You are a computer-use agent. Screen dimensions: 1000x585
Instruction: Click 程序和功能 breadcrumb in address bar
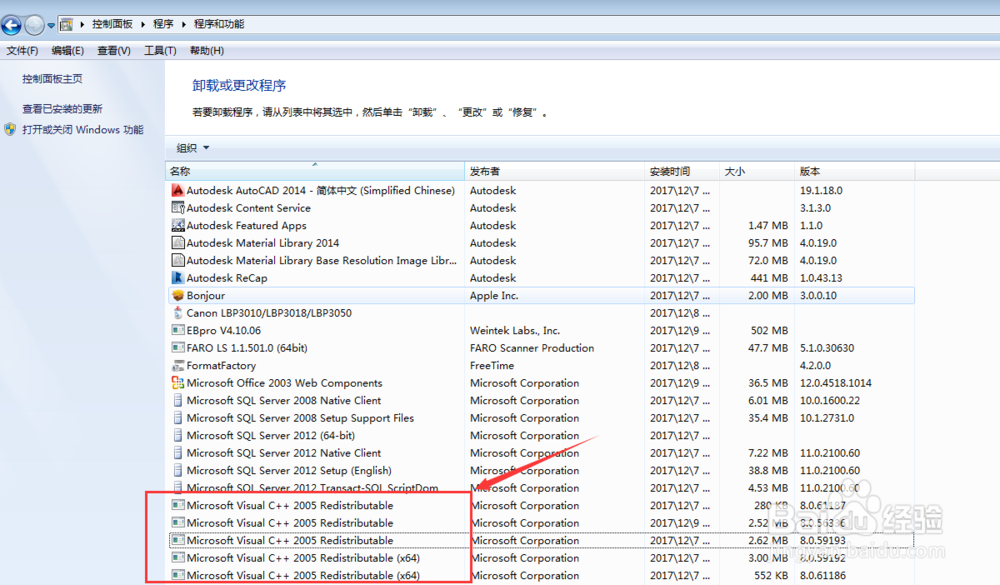coord(219,24)
